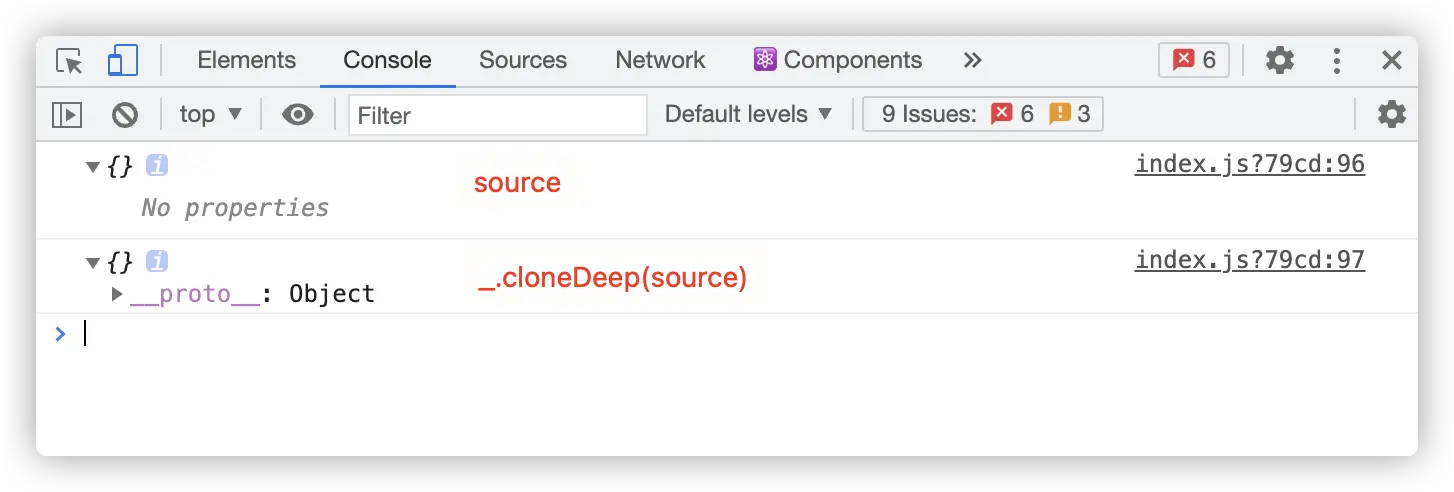Expand the __proto__ Object property
This screenshot has width=1454, height=492.
pyautogui.click(x=117, y=294)
